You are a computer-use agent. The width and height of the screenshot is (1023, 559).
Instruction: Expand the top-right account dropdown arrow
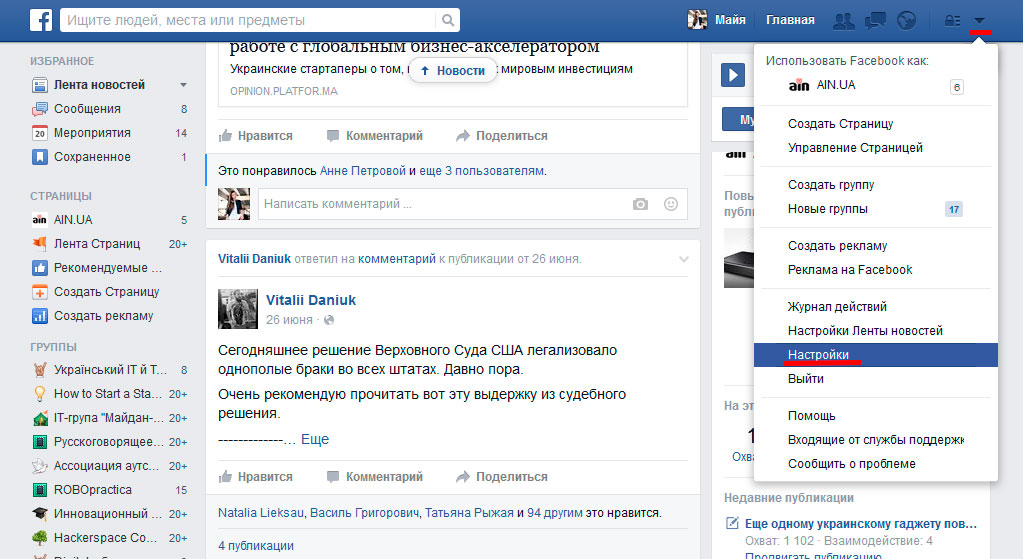(x=980, y=20)
